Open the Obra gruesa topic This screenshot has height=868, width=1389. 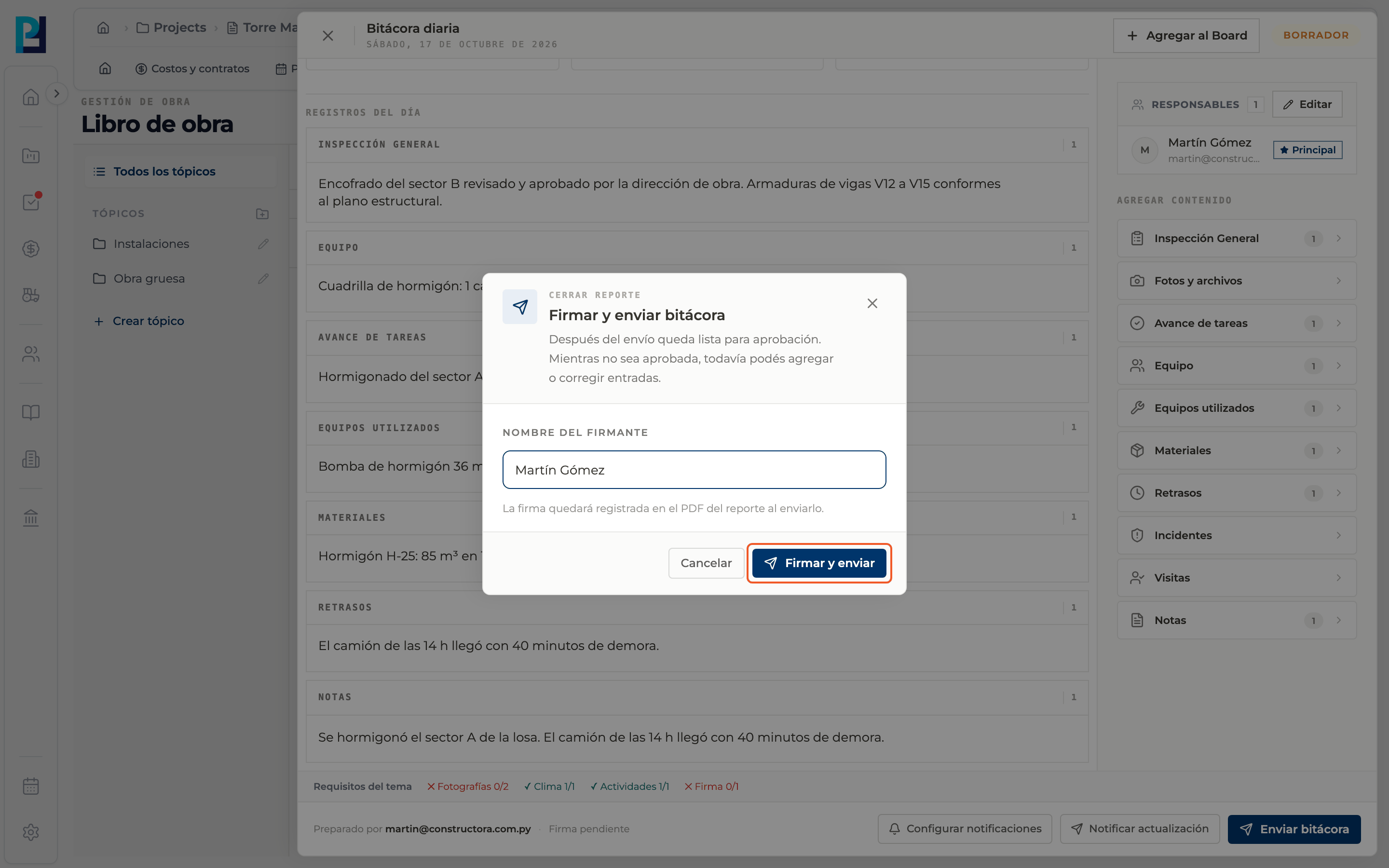[x=149, y=279]
